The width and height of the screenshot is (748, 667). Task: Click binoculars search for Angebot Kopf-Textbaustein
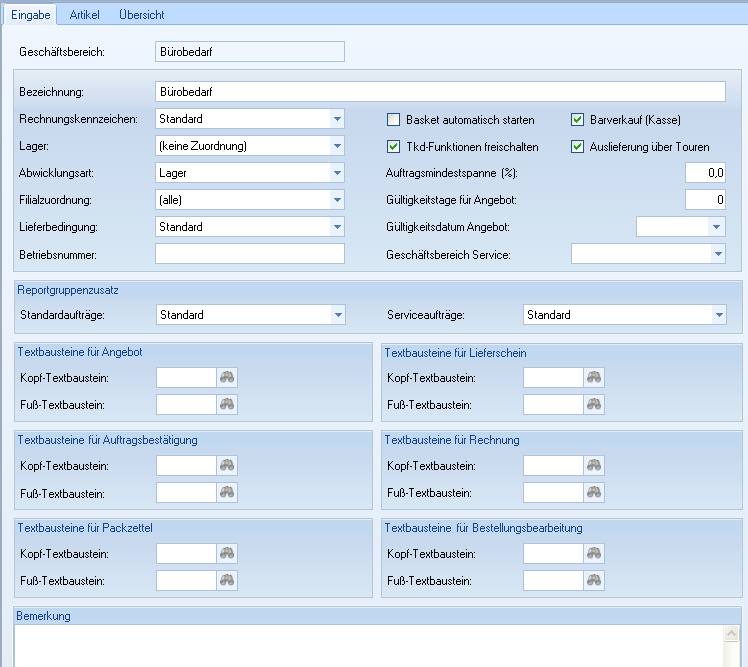click(x=228, y=377)
